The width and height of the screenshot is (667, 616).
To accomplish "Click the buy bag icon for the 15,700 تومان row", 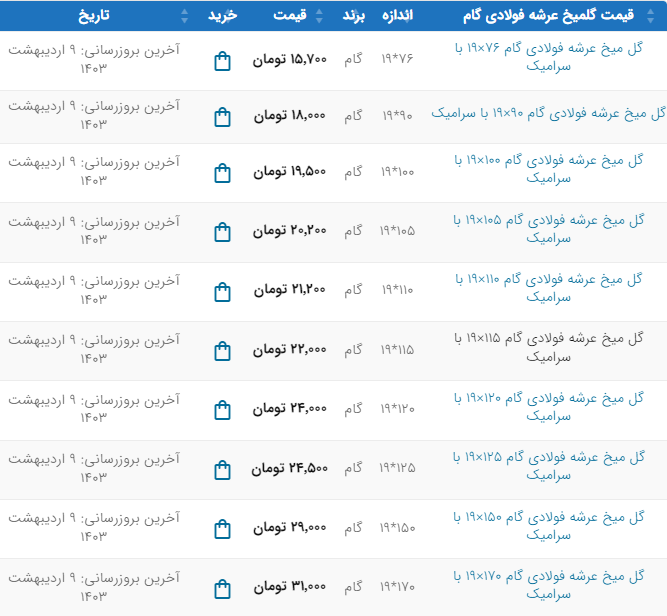I will (222, 61).
